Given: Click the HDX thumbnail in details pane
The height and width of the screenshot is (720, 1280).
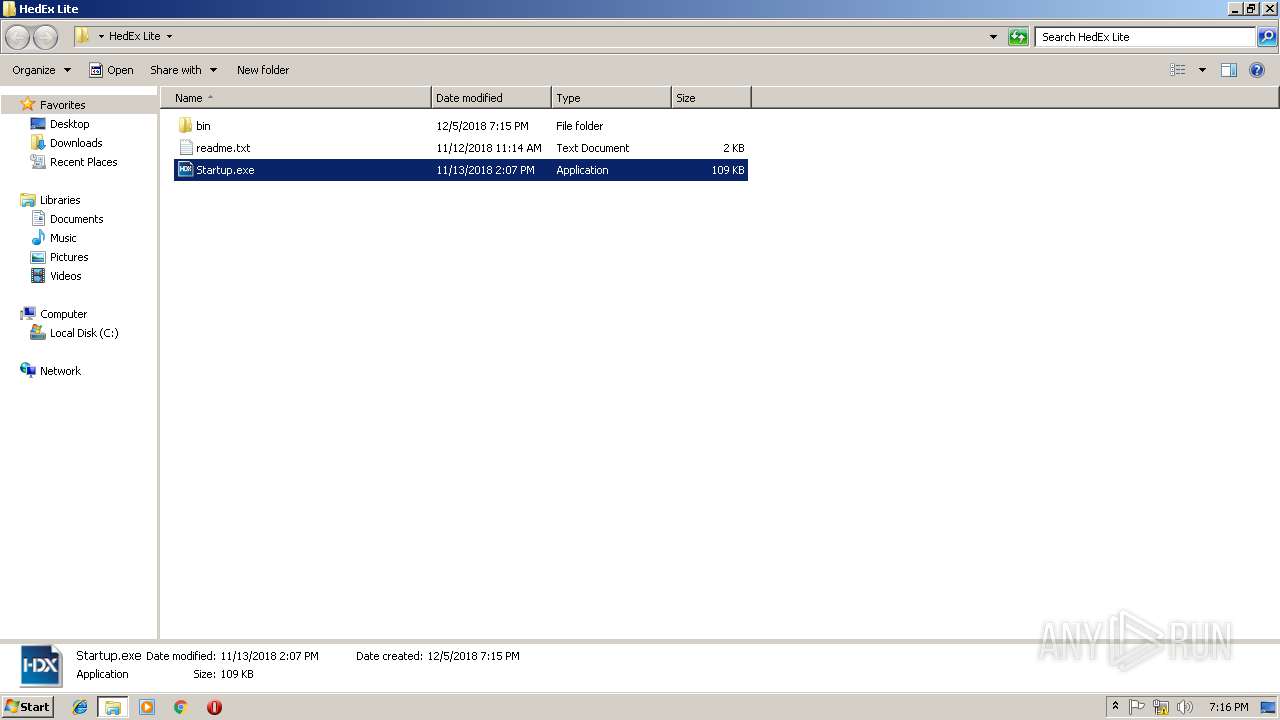Looking at the screenshot, I should click(41, 665).
